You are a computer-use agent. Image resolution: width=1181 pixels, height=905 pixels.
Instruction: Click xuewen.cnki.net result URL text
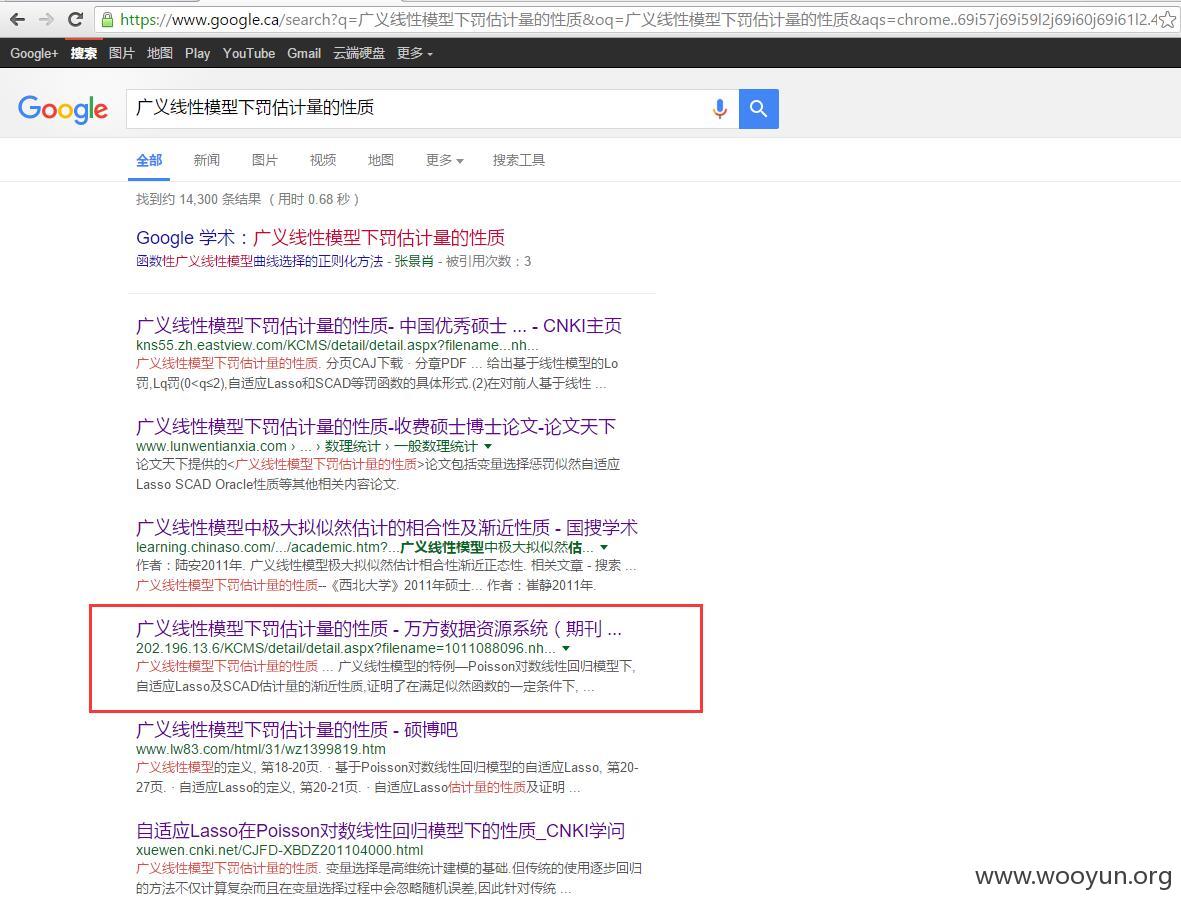279,850
